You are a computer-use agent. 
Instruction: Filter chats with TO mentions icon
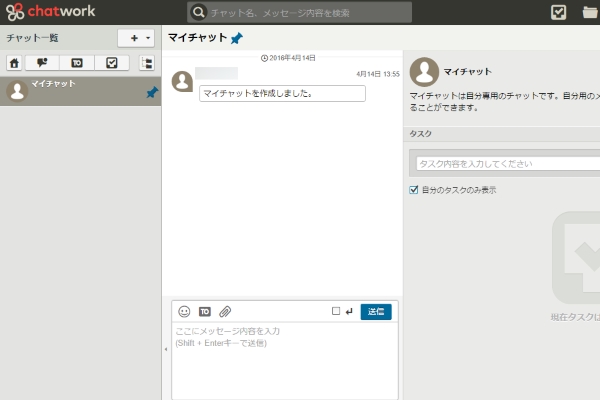pyautogui.click(x=77, y=63)
